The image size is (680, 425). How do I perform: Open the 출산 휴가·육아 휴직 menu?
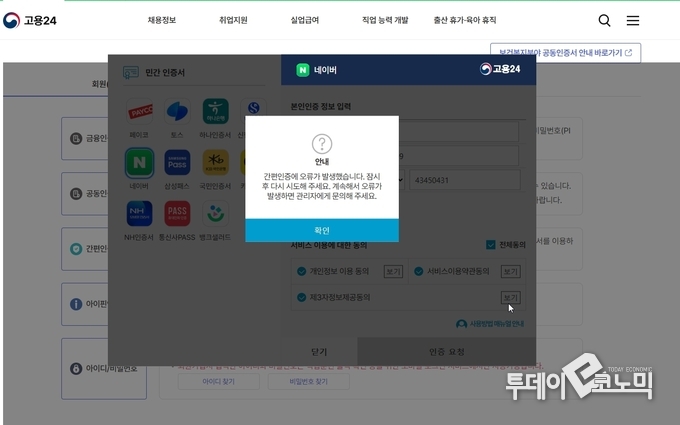click(x=465, y=20)
